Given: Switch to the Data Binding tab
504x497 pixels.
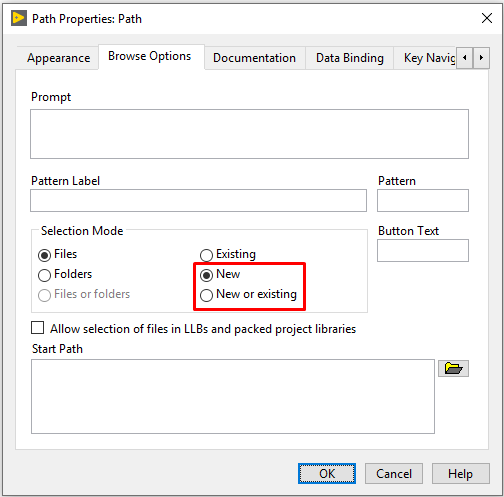Looking at the screenshot, I should 350,58.
